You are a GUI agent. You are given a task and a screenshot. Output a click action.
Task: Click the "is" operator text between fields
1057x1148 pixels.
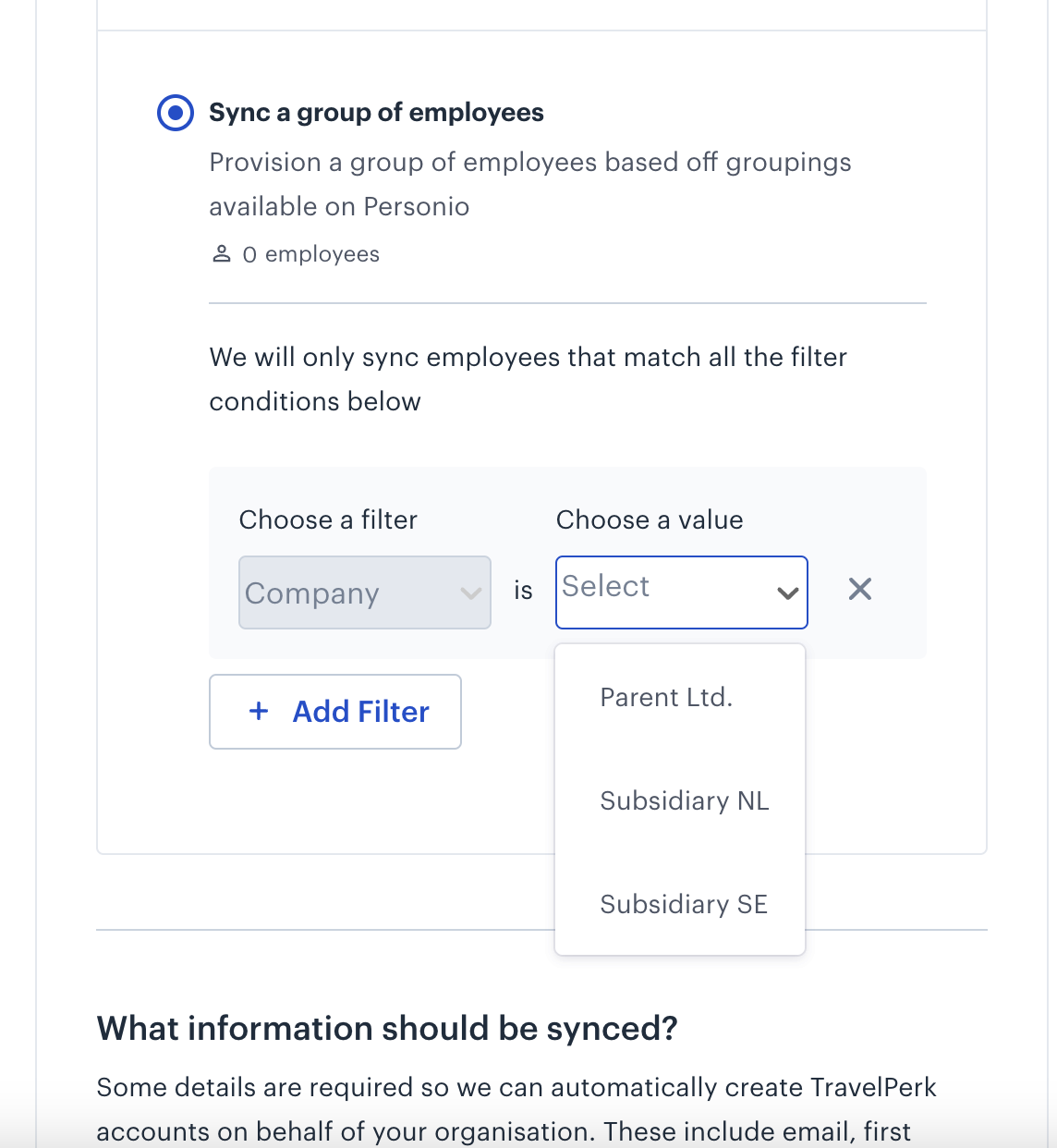tap(523, 591)
